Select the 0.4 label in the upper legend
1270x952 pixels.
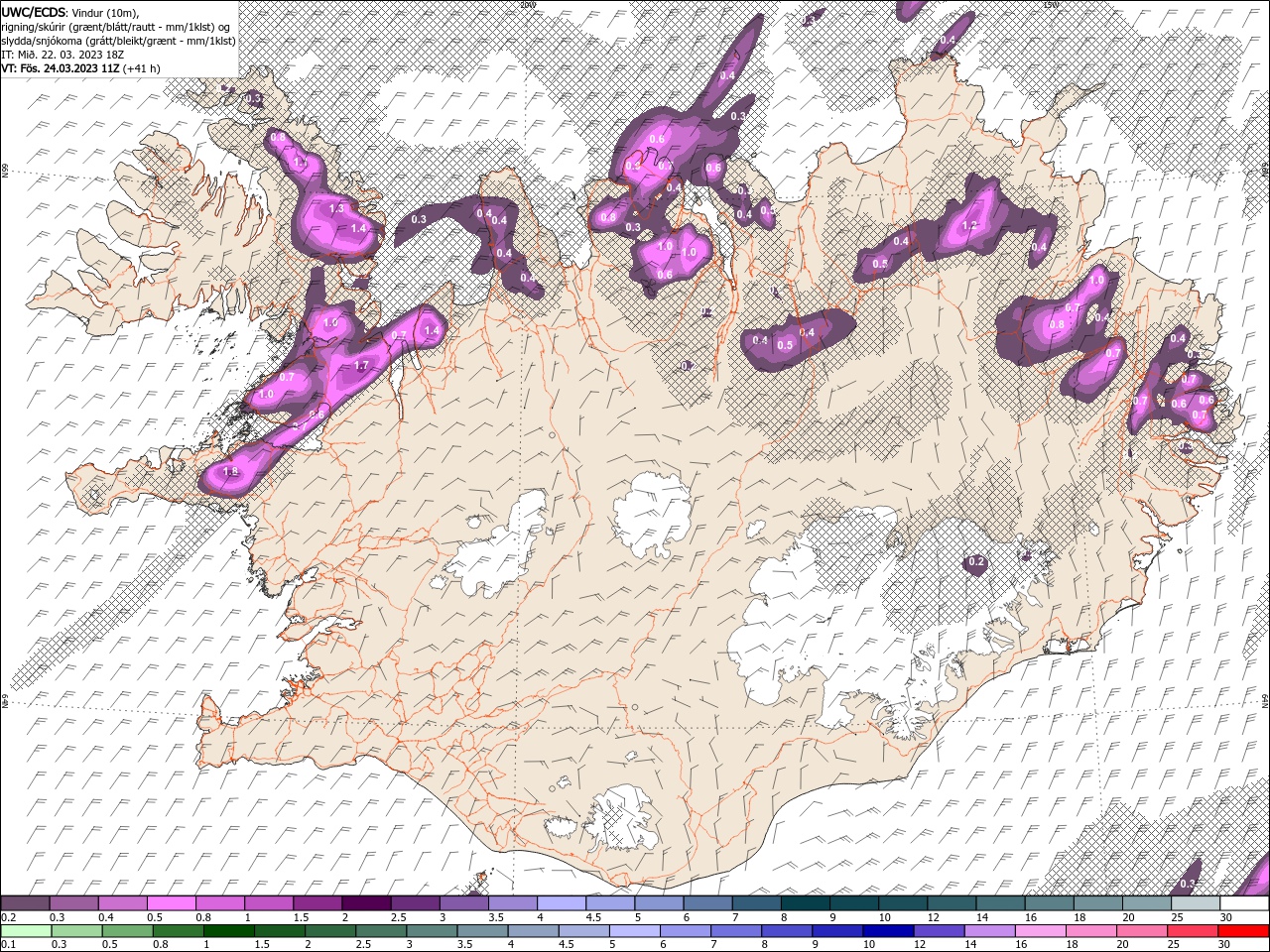pos(106,917)
